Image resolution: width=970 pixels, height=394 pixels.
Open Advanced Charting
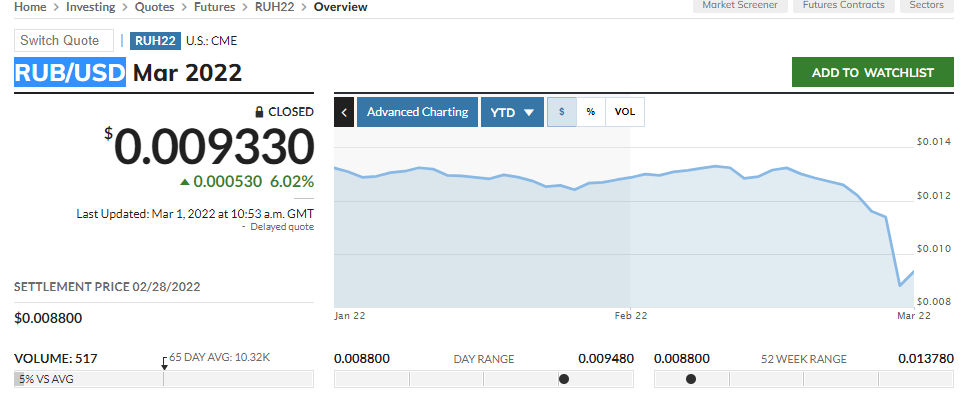coord(417,112)
